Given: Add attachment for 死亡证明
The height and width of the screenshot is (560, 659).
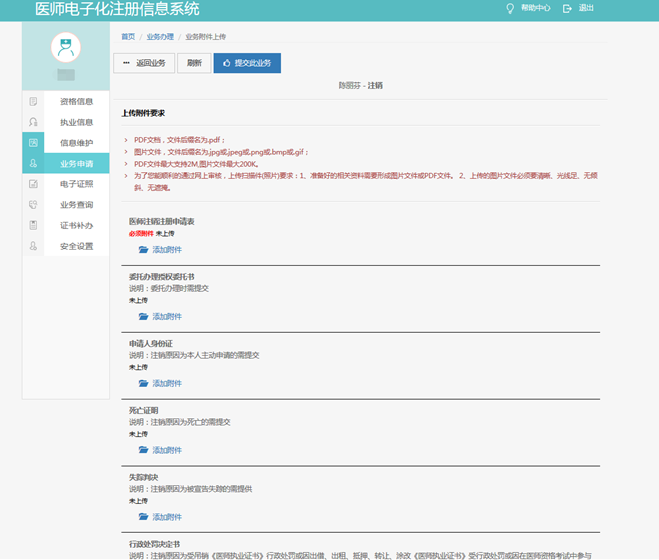Looking at the screenshot, I should pos(160,450).
